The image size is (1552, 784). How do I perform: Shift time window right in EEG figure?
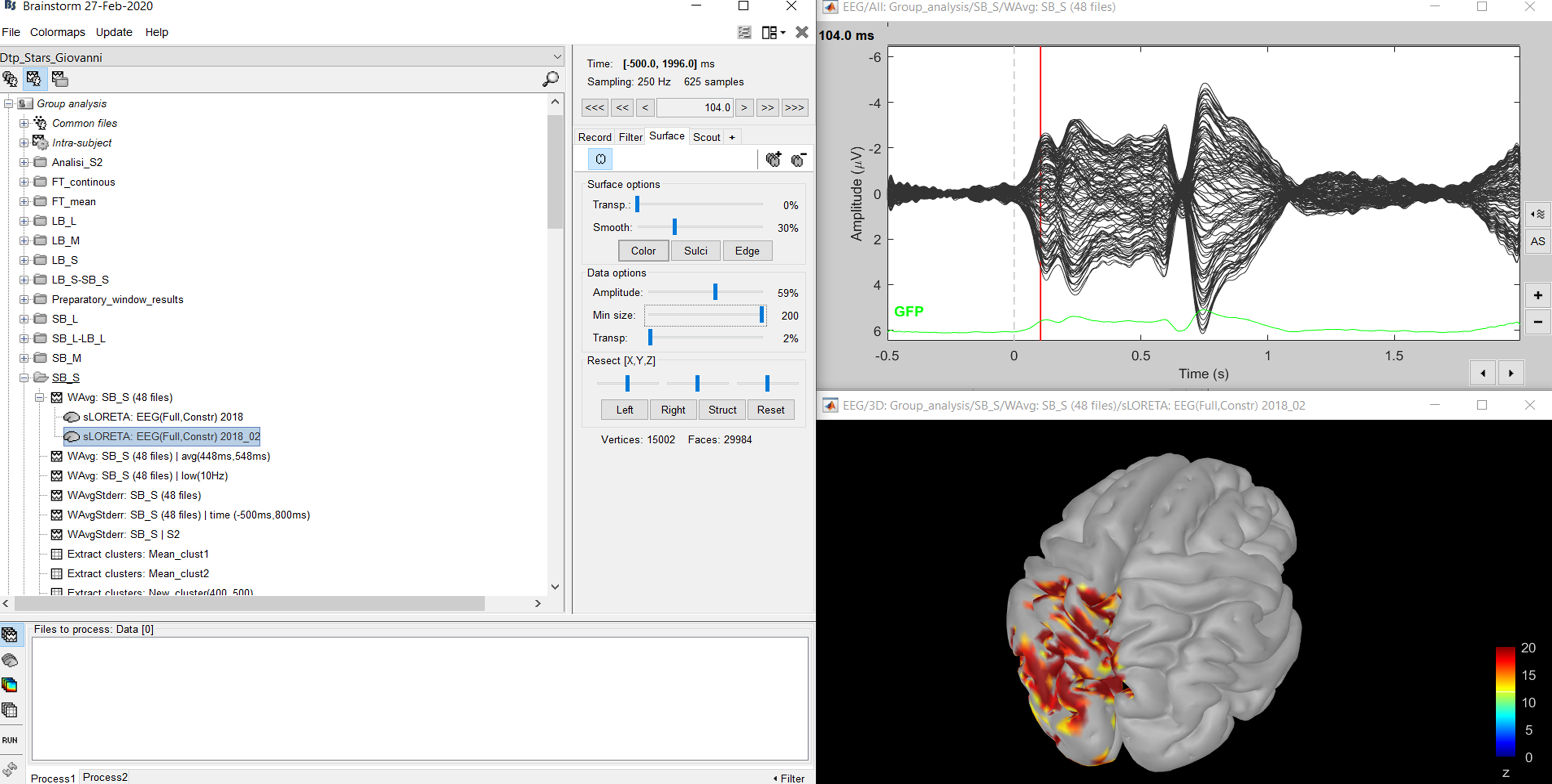point(1511,373)
